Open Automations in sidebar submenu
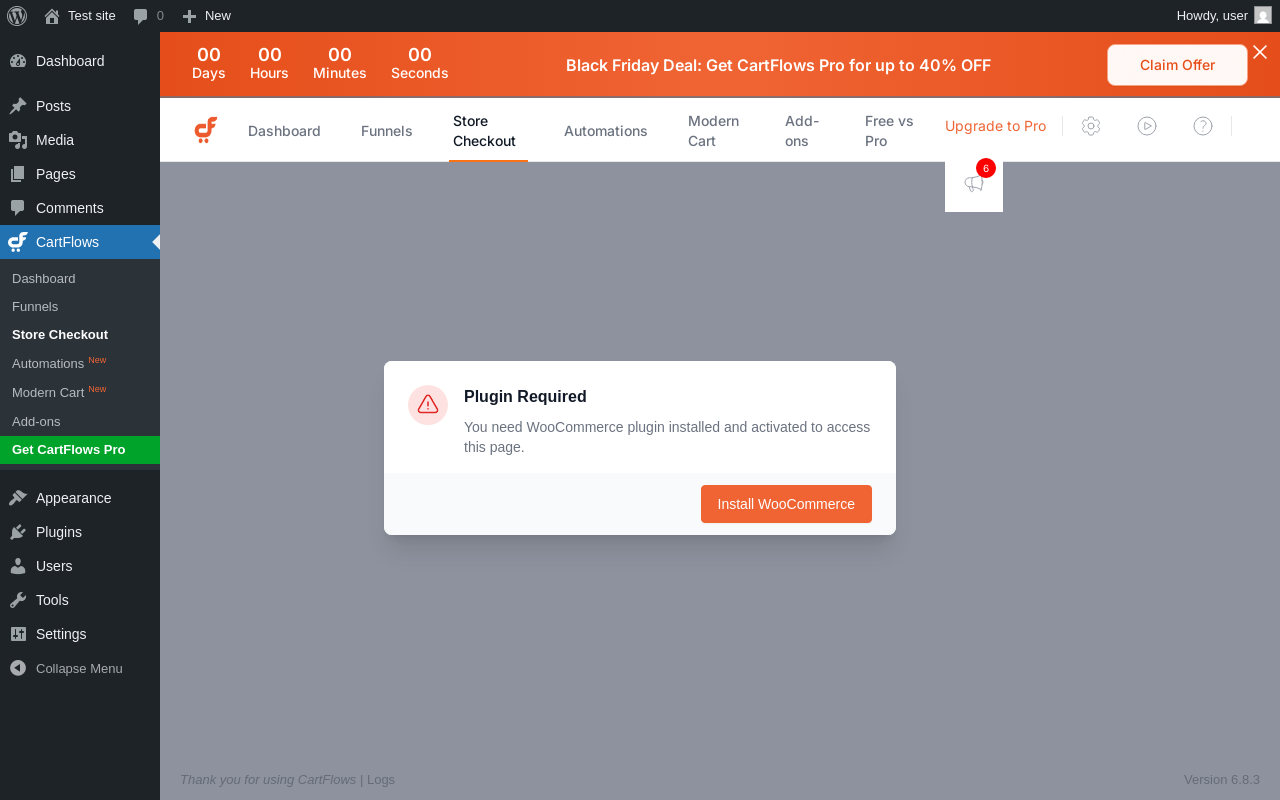Image resolution: width=1280 pixels, height=800 pixels. point(48,363)
